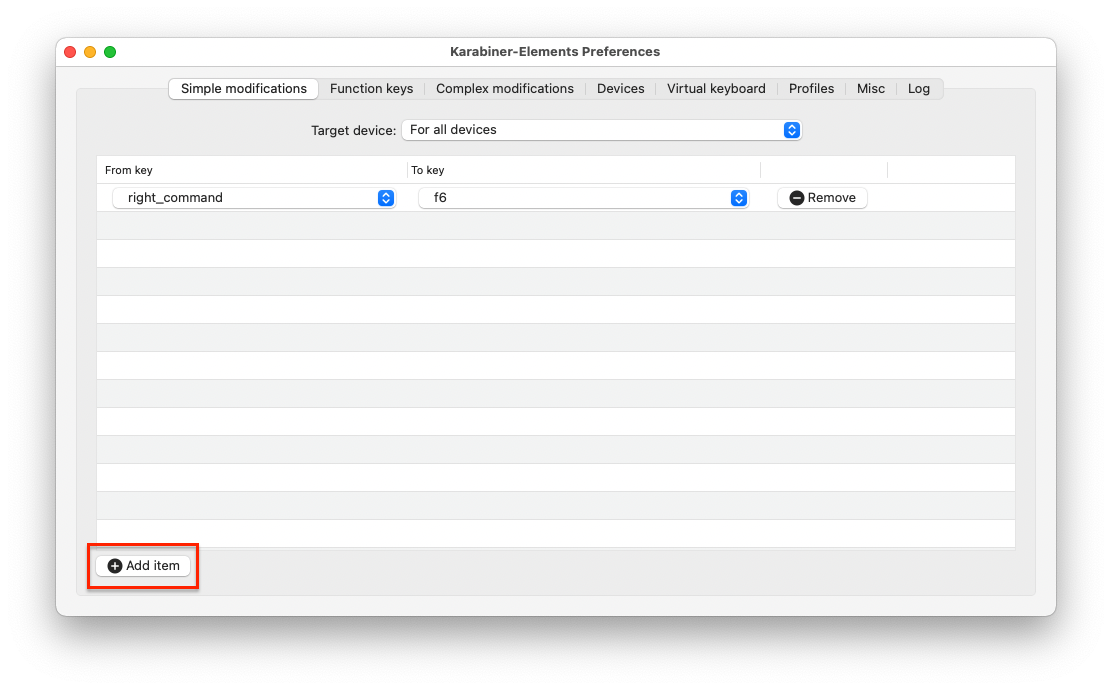View the Log tab
The height and width of the screenshot is (690, 1112).
(918, 89)
